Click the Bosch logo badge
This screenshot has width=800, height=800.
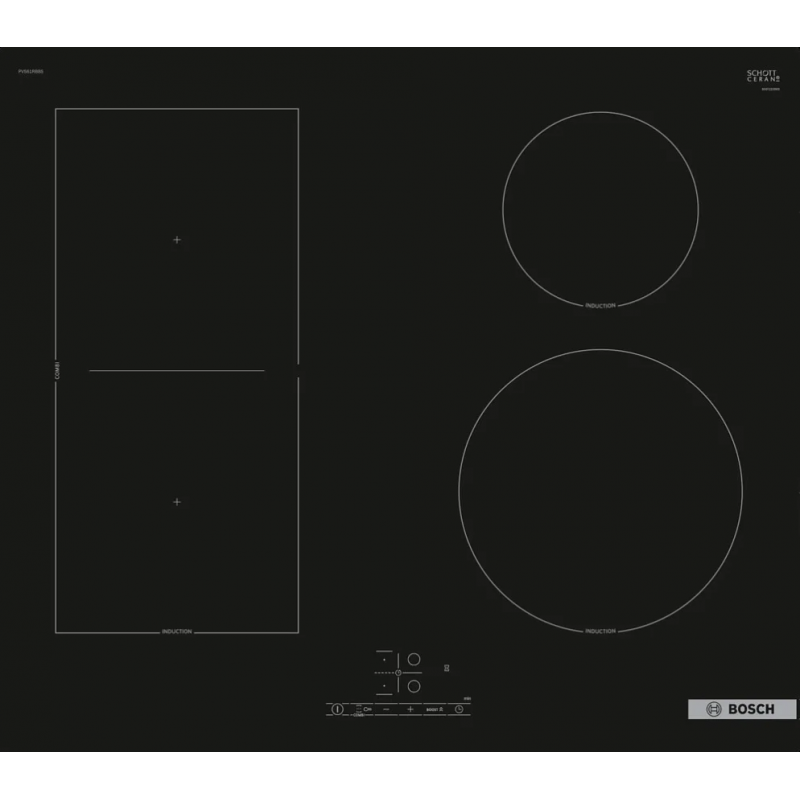coord(742,709)
